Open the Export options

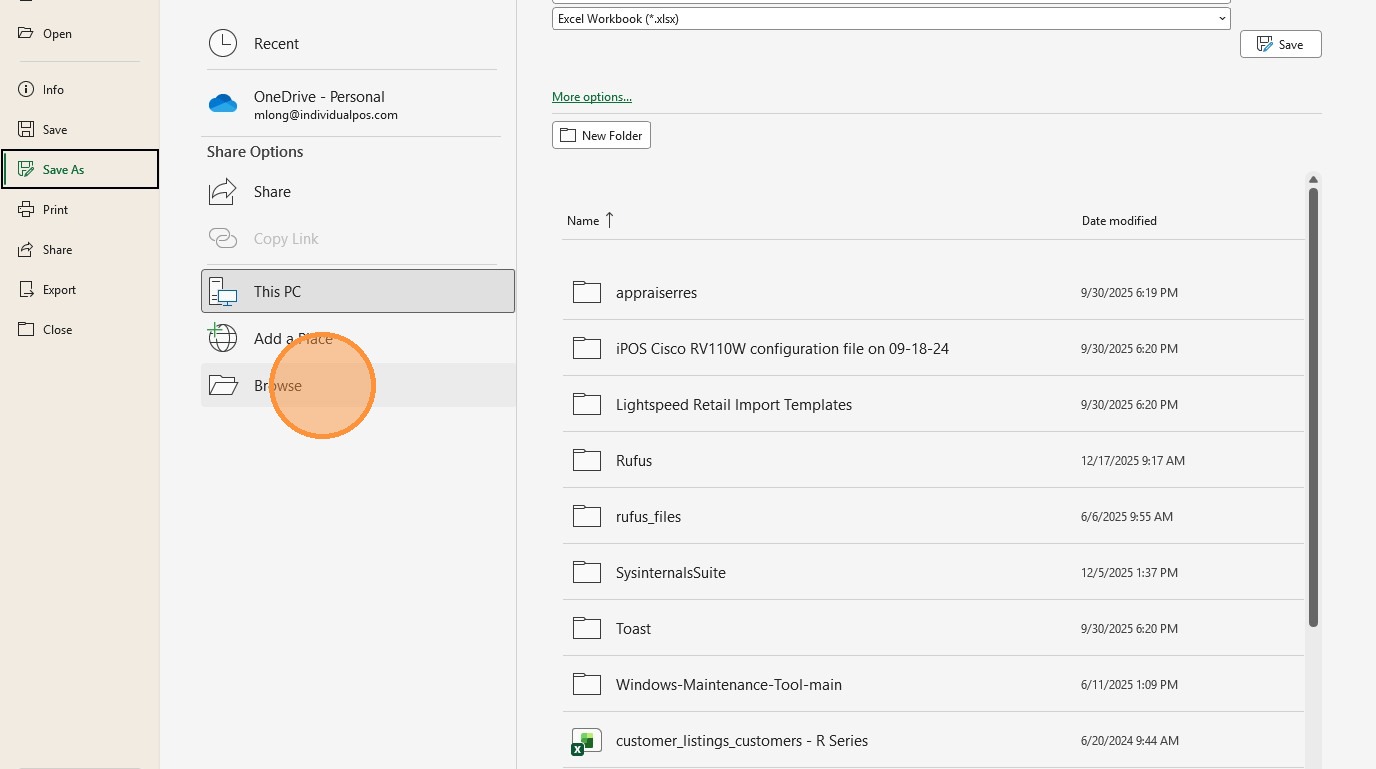pyautogui.click(x=80, y=289)
